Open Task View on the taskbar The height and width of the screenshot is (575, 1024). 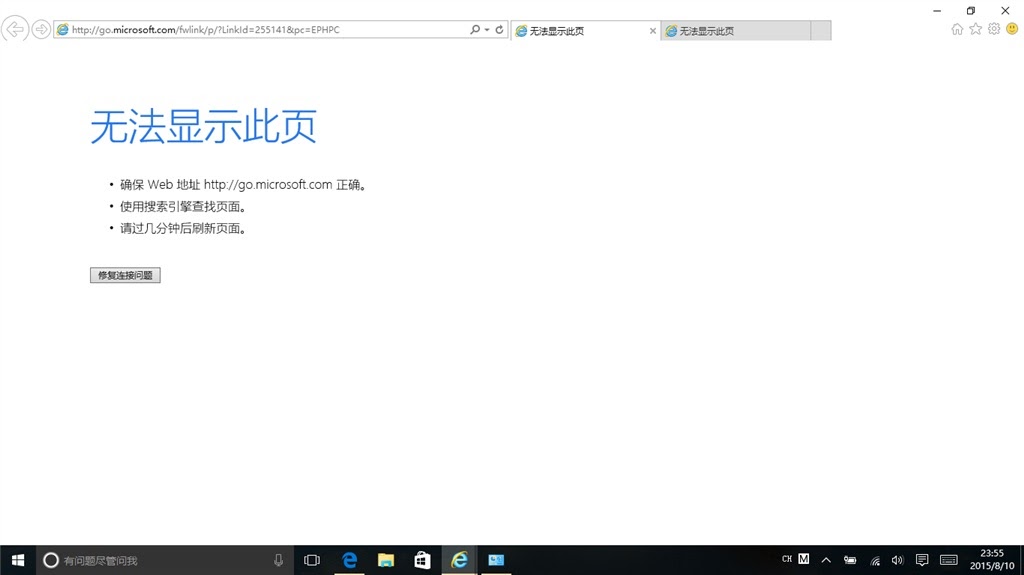click(312, 560)
